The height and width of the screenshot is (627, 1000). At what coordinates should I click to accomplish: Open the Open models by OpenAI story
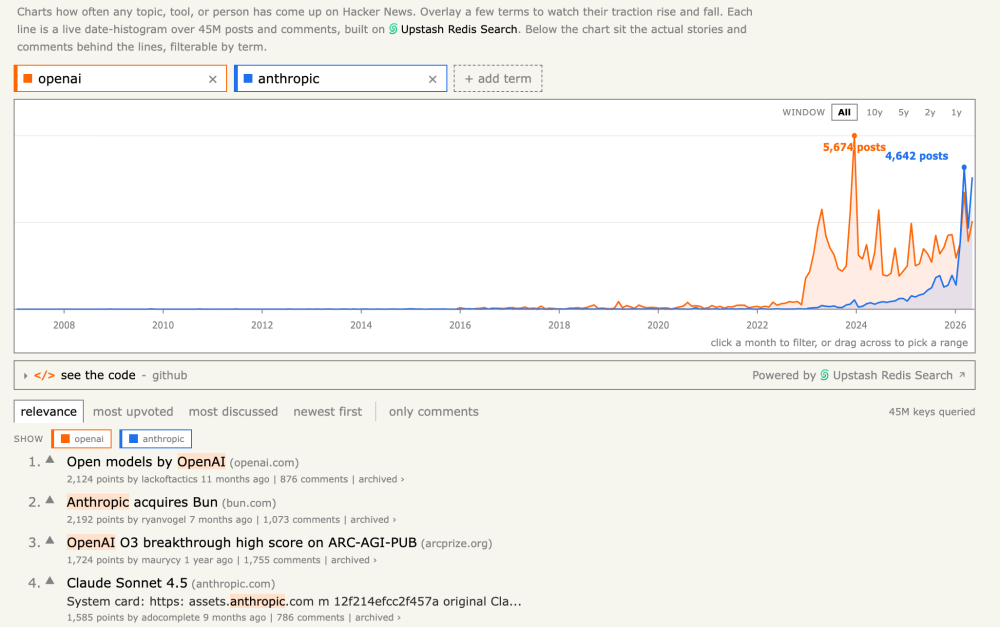tap(146, 462)
